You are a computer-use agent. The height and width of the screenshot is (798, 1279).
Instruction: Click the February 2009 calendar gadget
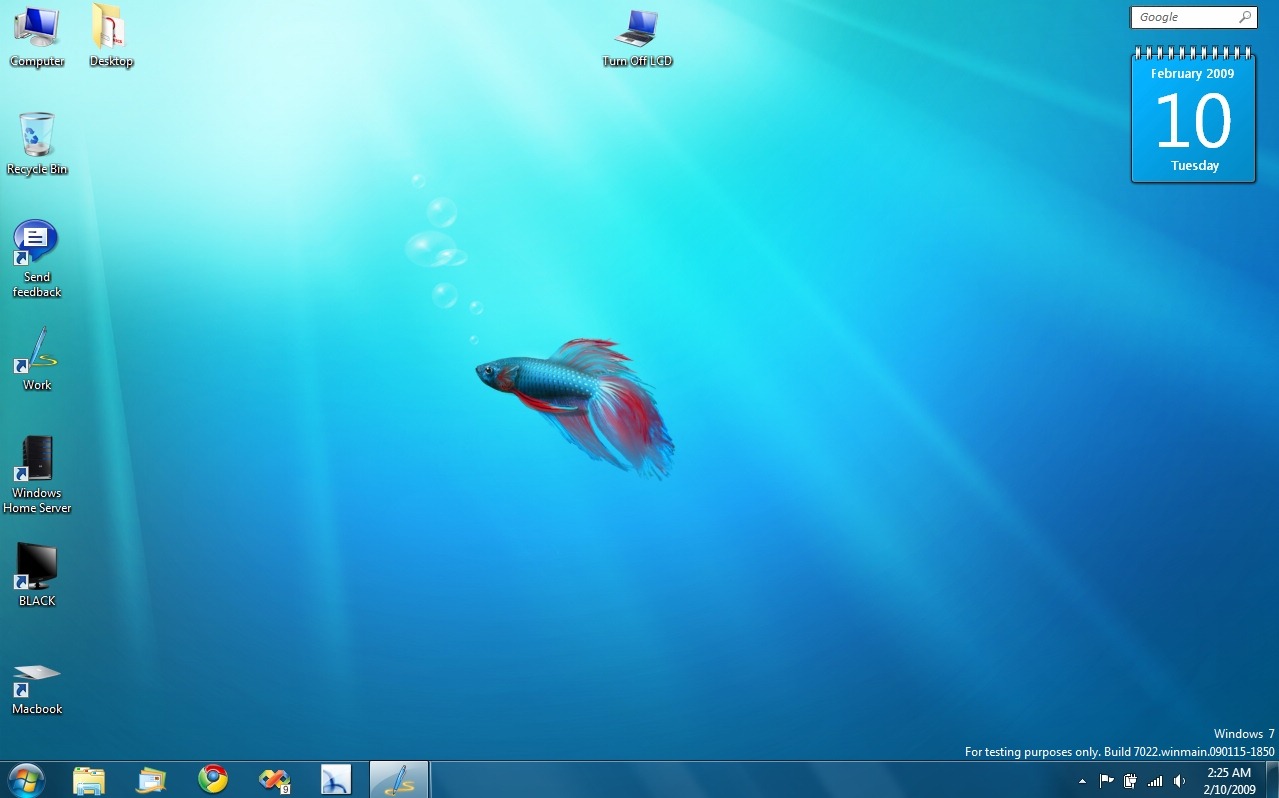[1193, 118]
